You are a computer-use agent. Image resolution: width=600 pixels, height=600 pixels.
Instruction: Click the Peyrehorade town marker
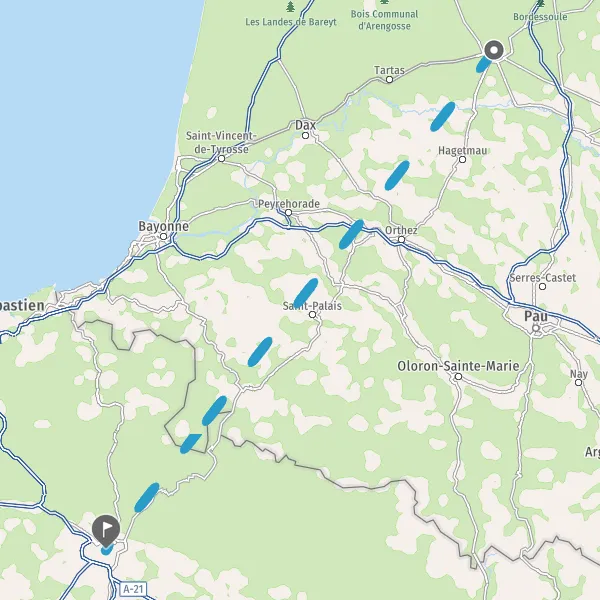[x=289, y=212]
